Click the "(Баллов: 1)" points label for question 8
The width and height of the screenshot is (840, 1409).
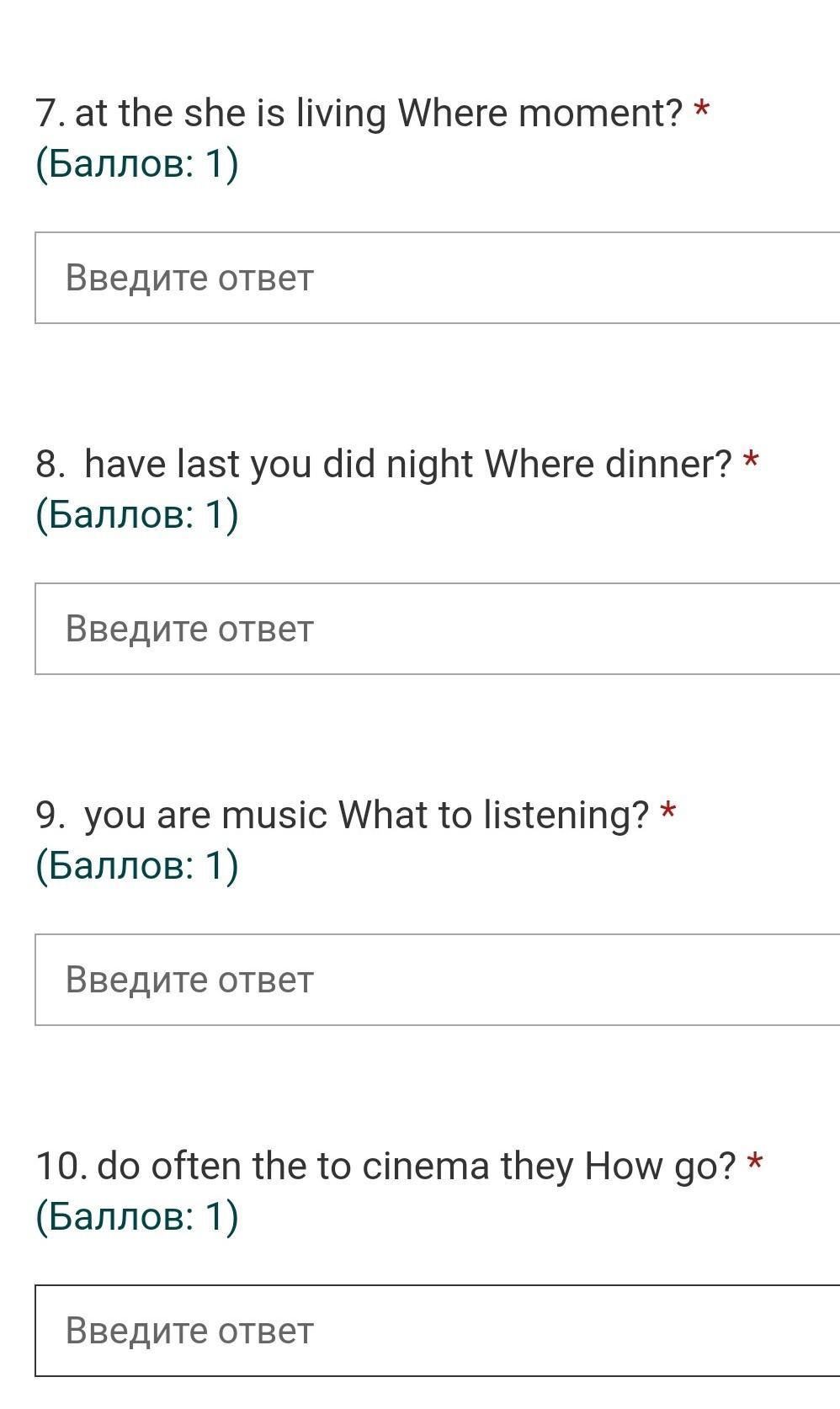(x=137, y=514)
